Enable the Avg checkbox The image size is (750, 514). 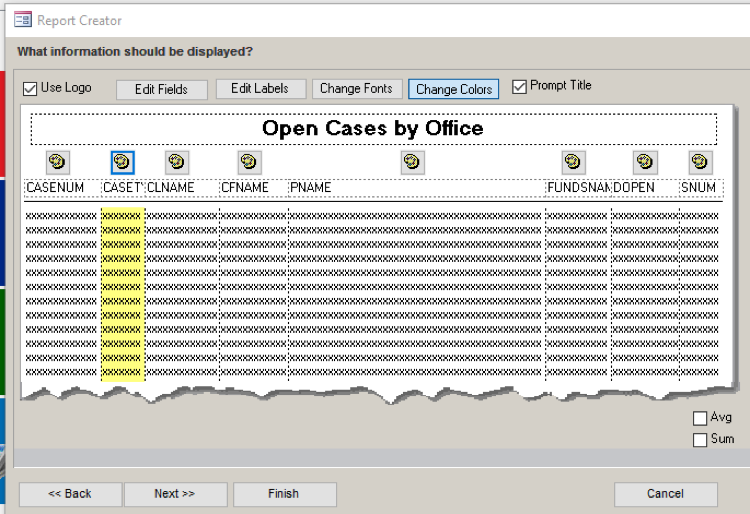700,418
